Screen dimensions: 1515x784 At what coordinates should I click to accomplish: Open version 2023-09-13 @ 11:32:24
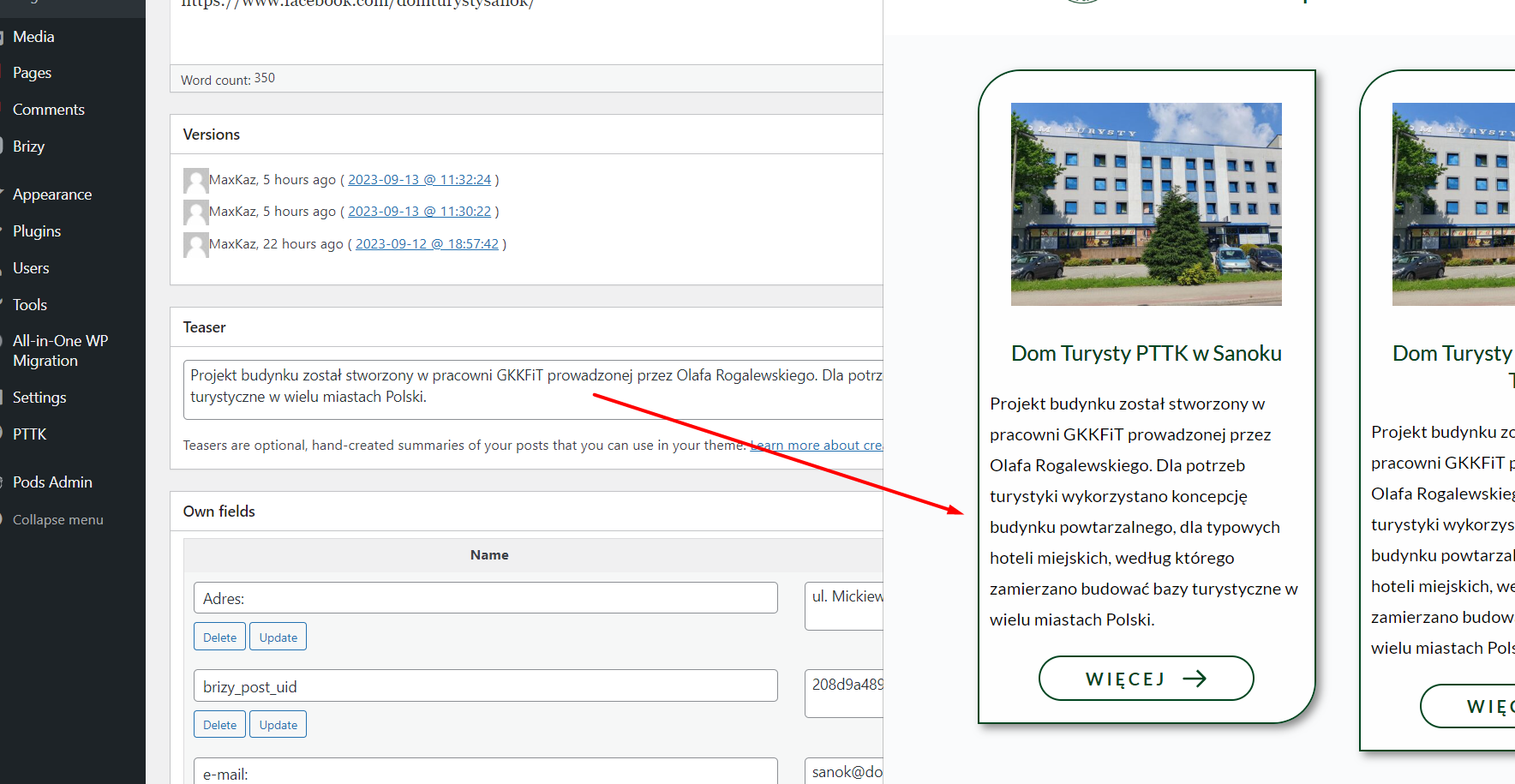pyautogui.click(x=419, y=180)
